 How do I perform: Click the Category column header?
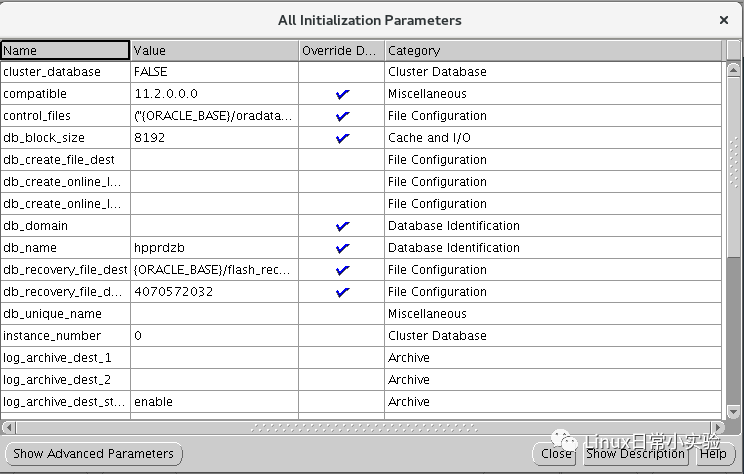pos(552,50)
